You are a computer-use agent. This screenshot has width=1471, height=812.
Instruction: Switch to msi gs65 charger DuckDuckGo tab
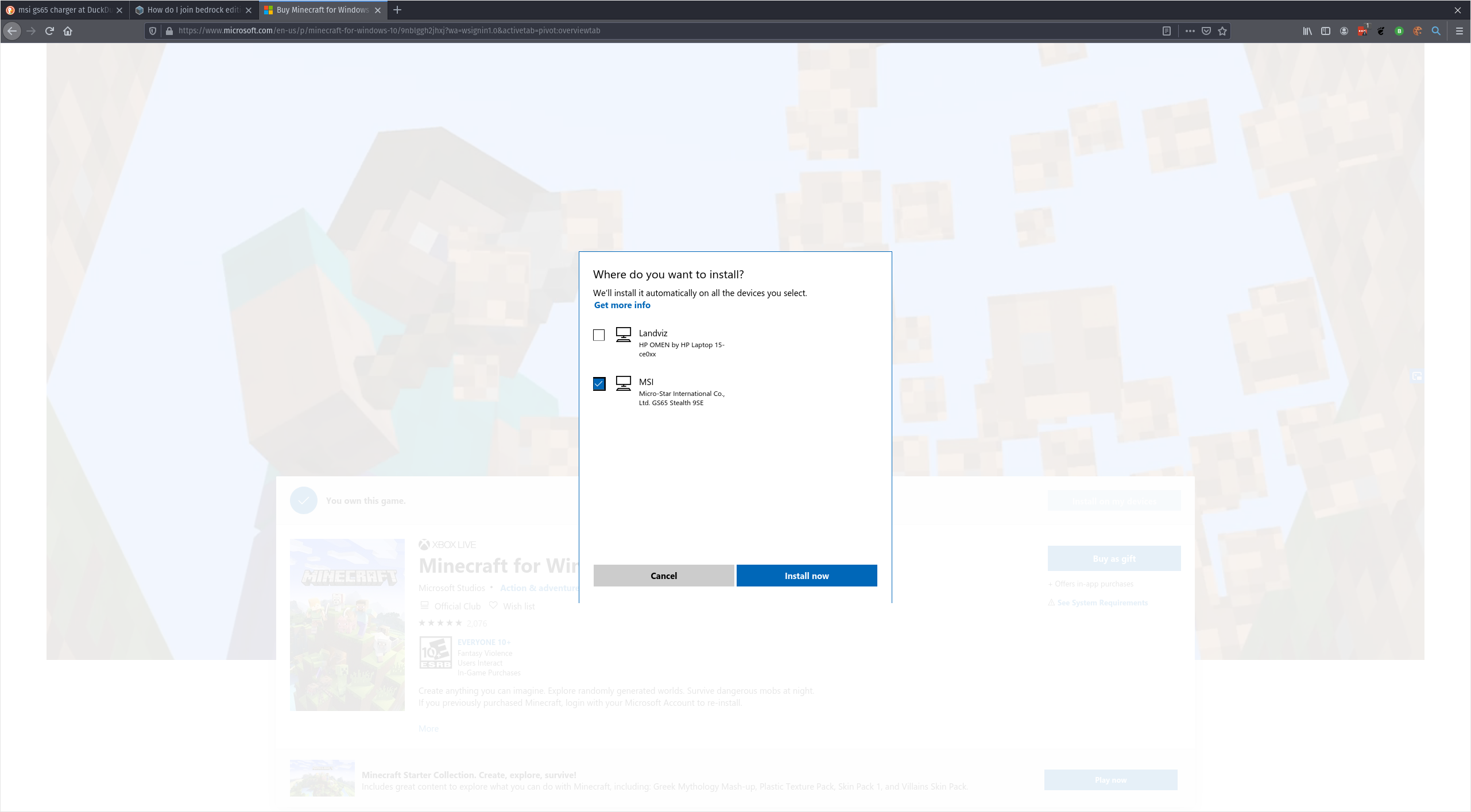(x=64, y=10)
